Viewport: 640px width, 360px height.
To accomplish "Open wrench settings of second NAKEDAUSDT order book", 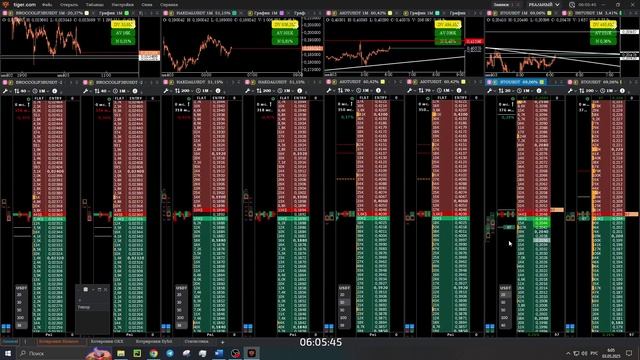I will 248,91.
